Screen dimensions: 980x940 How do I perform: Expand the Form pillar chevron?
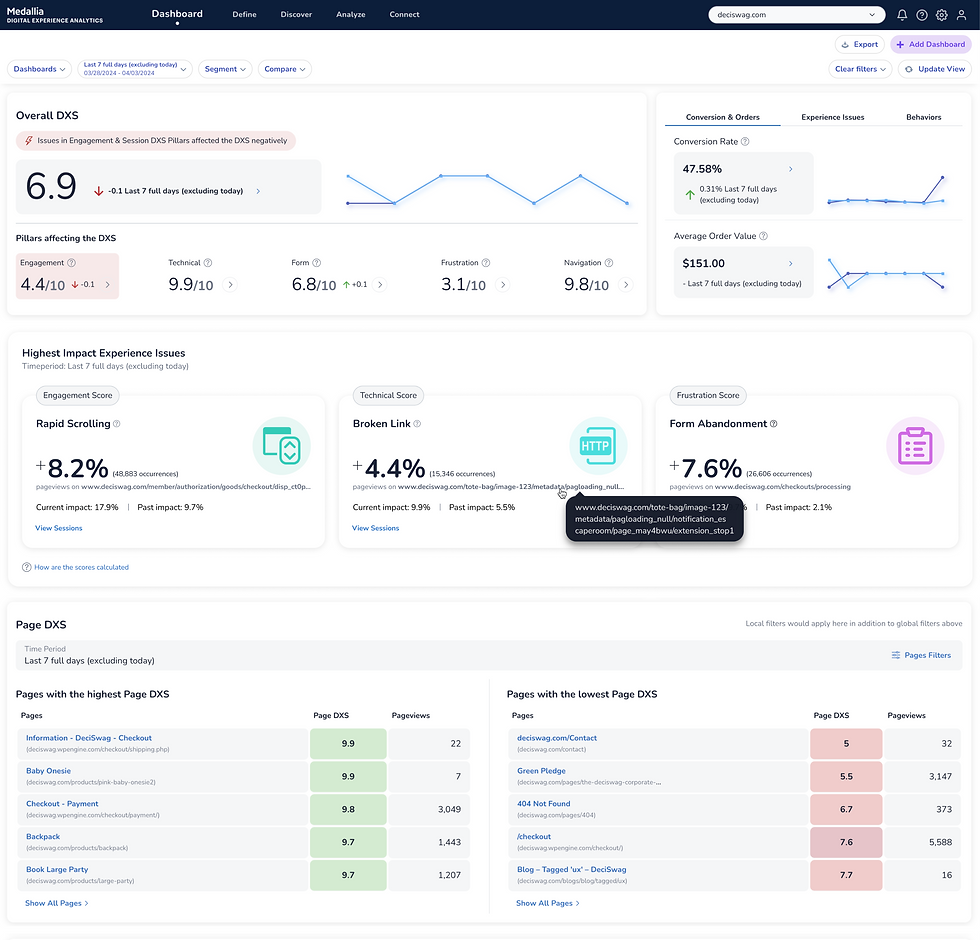point(379,285)
